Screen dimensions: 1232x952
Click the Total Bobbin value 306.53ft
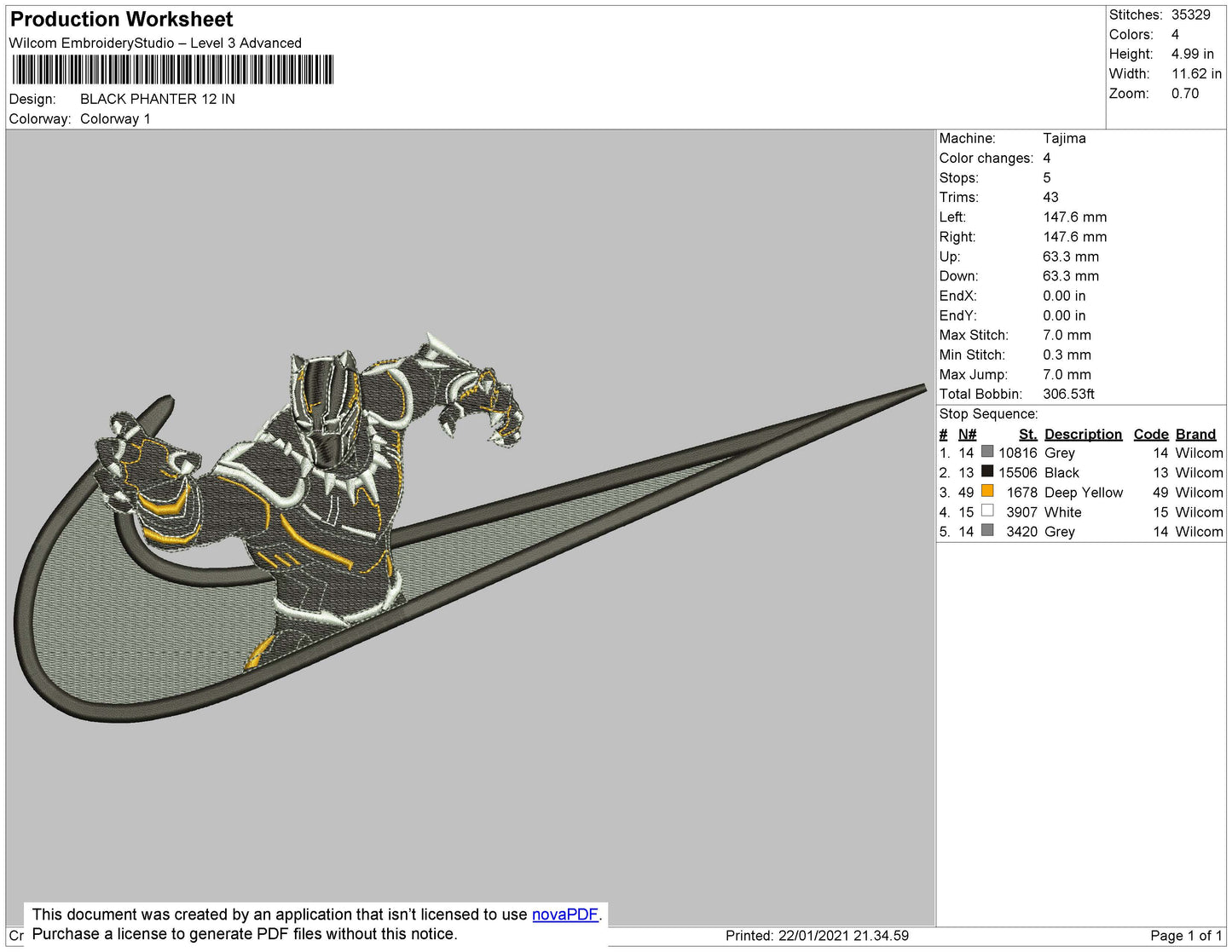click(1068, 394)
